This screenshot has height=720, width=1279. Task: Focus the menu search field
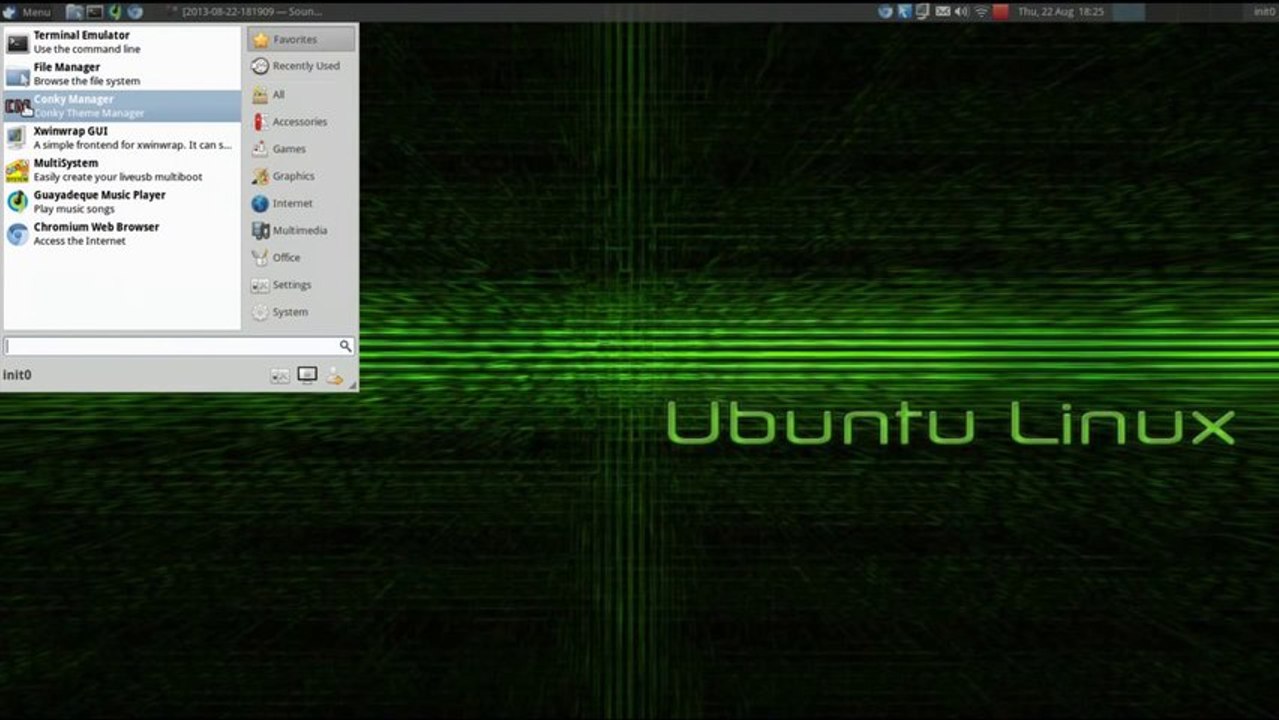pos(178,346)
